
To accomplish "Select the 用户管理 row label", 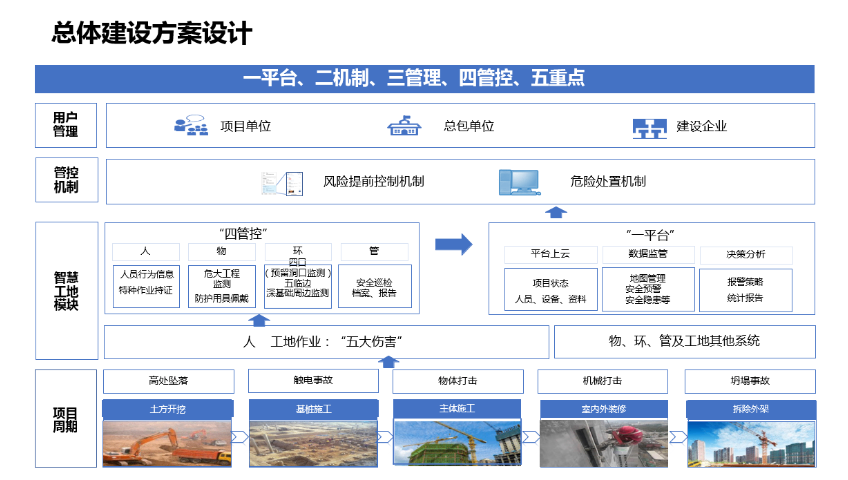I will click(x=66, y=124).
